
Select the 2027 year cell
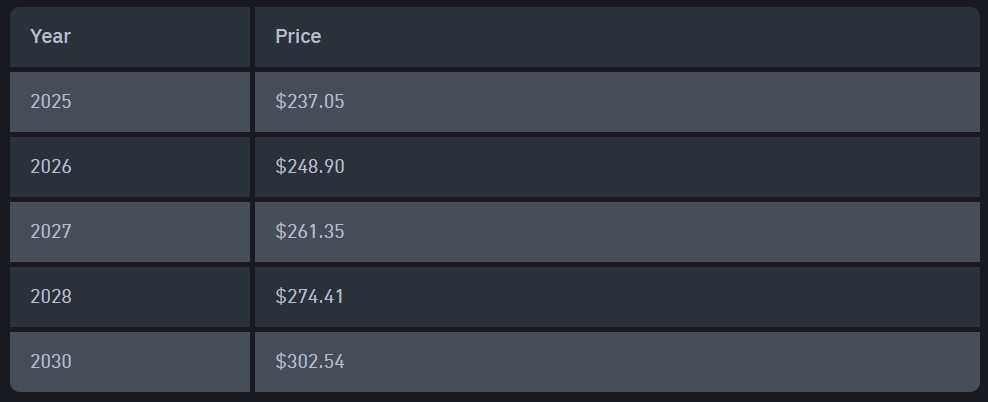[51, 231]
